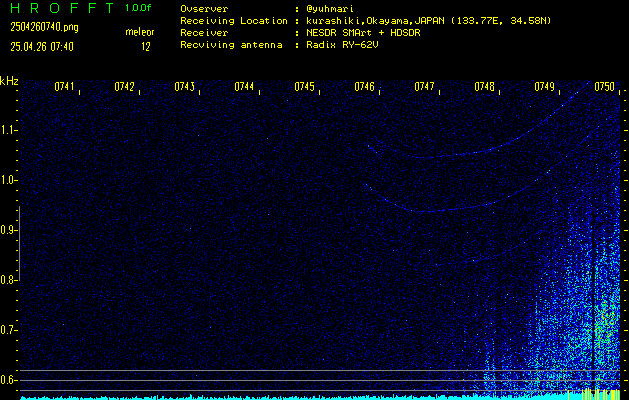Click the 0743 time marker

(x=185, y=86)
